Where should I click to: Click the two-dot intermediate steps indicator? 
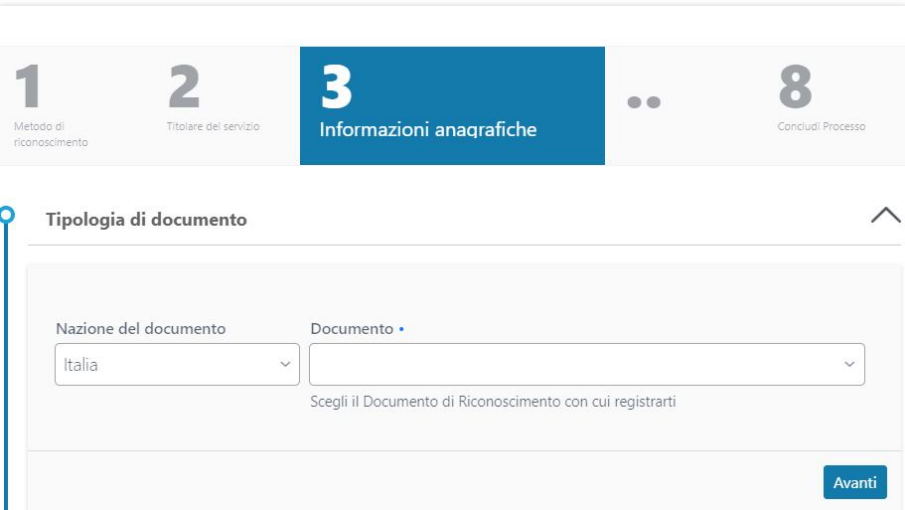(x=643, y=103)
